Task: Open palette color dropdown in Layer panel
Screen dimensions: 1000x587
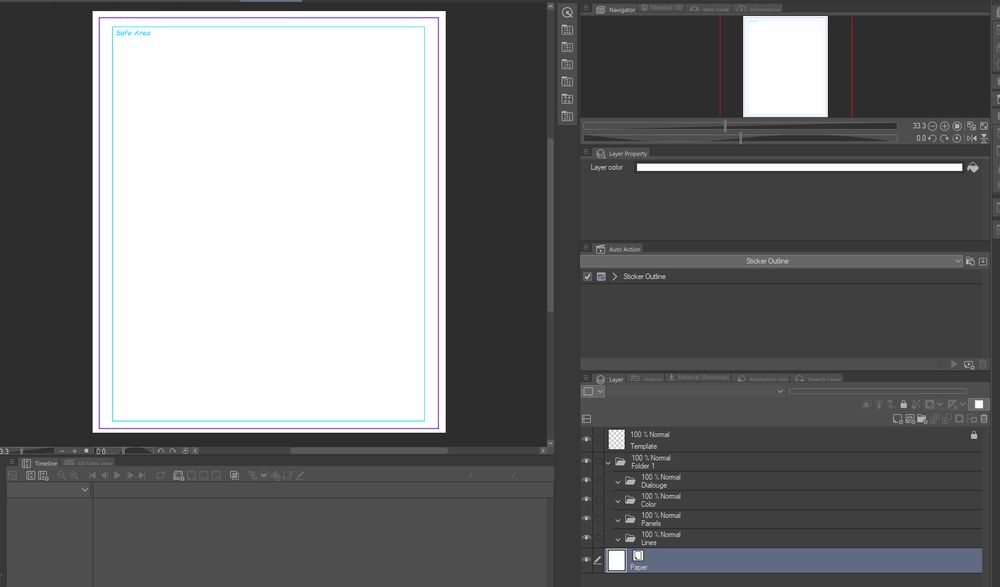Action: click(x=593, y=392)
